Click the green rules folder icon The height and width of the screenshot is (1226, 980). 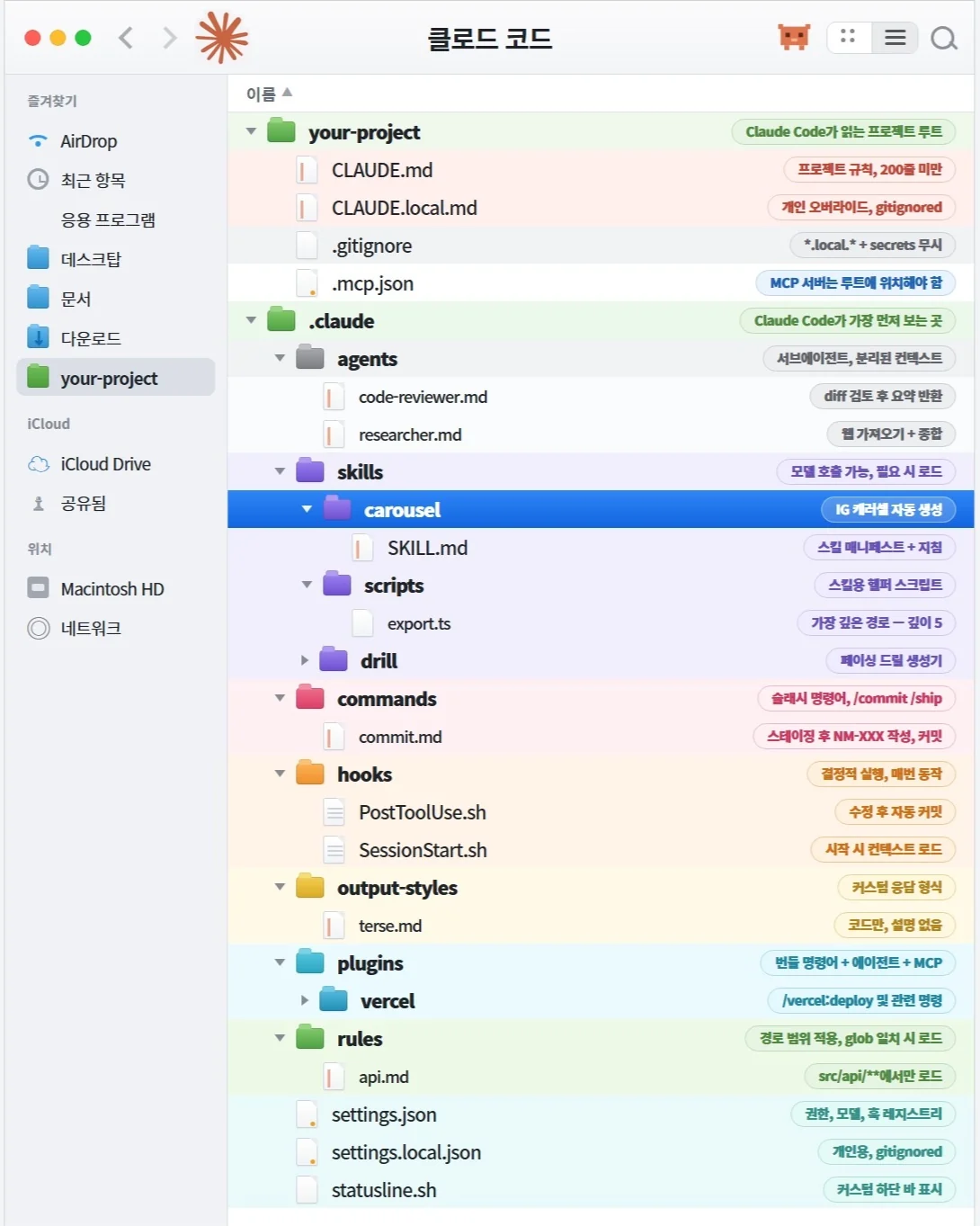pos(310,1038)
